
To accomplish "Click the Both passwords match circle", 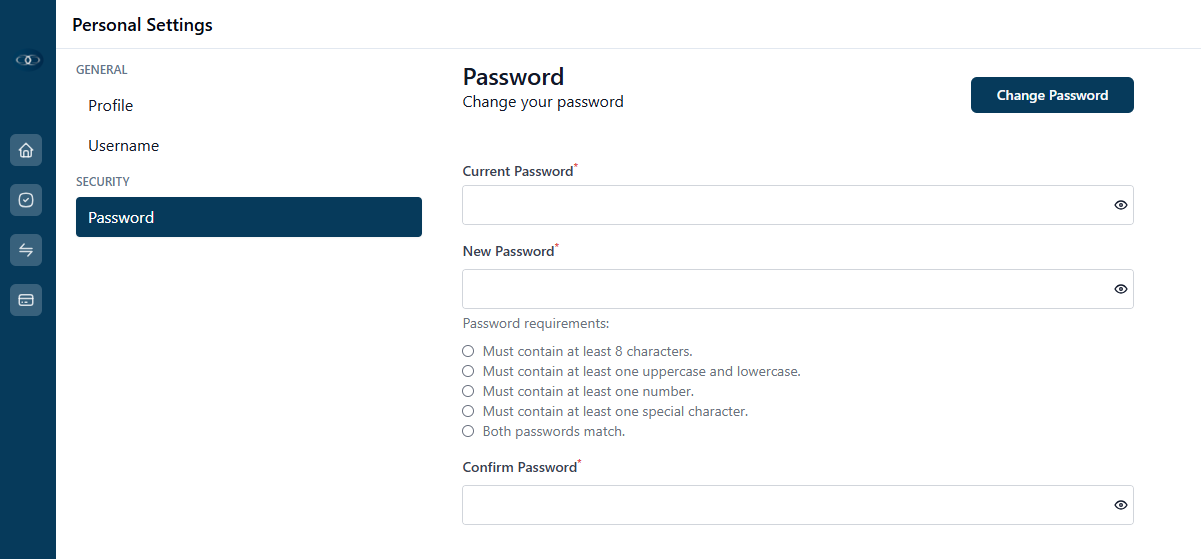I will [468, 431].
